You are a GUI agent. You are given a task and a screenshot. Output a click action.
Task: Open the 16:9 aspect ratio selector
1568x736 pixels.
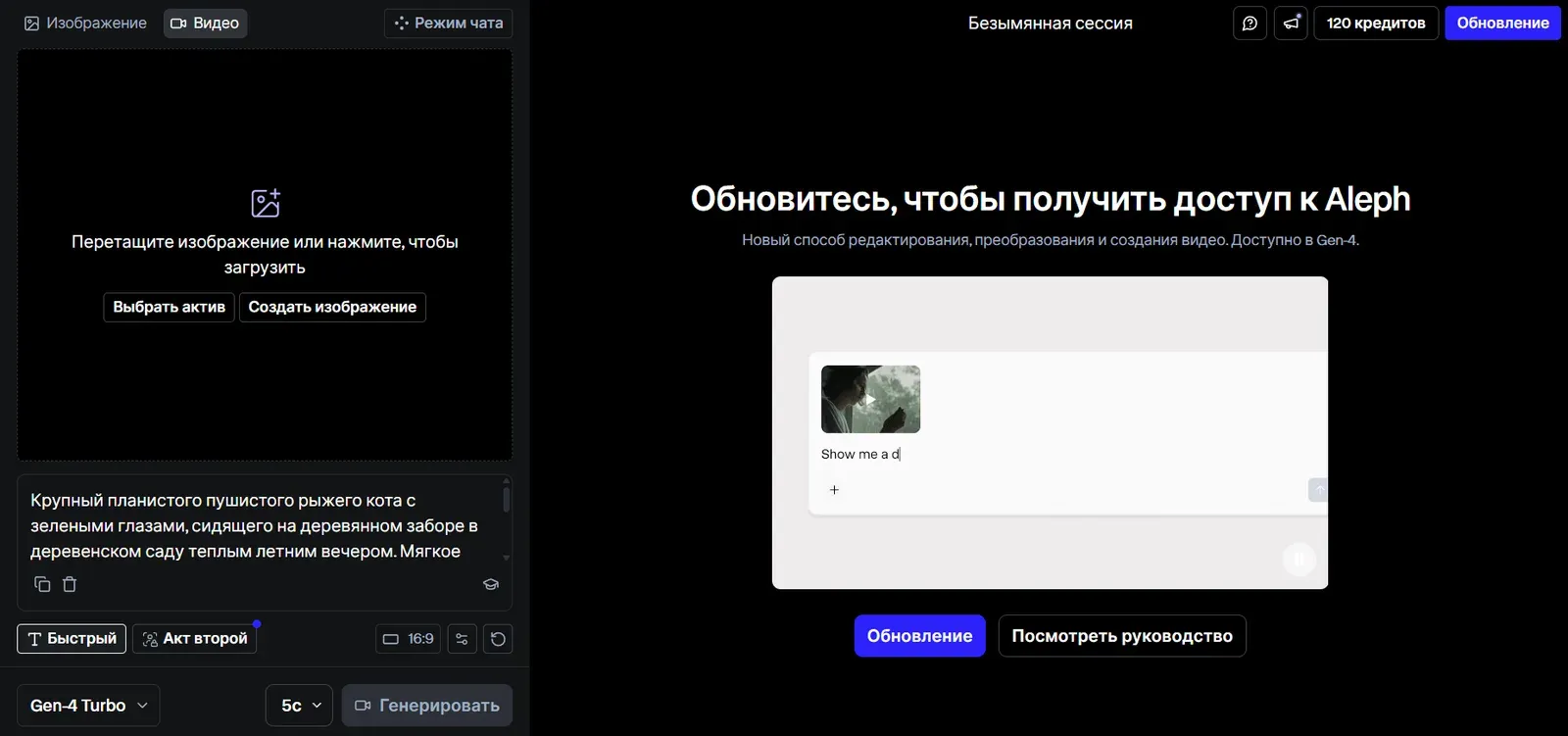click(x=409, y=639)
